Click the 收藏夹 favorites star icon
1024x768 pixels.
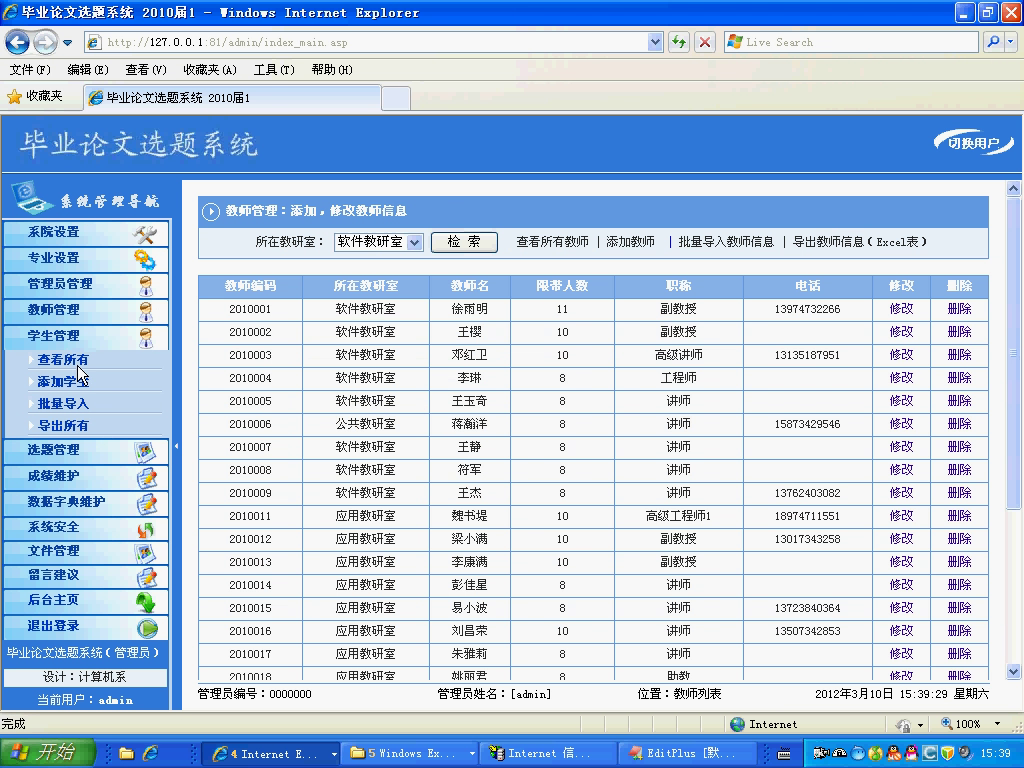click(x=14, y=97)
